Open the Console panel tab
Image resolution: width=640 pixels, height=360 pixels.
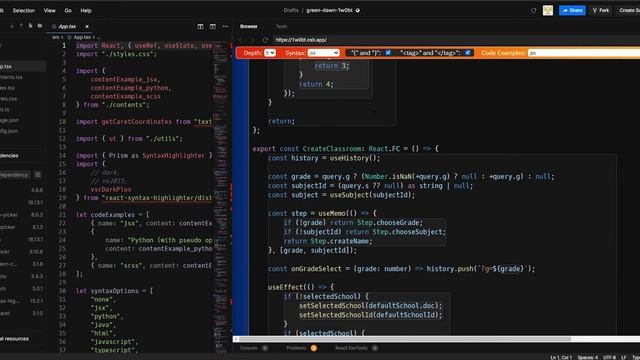249,348
